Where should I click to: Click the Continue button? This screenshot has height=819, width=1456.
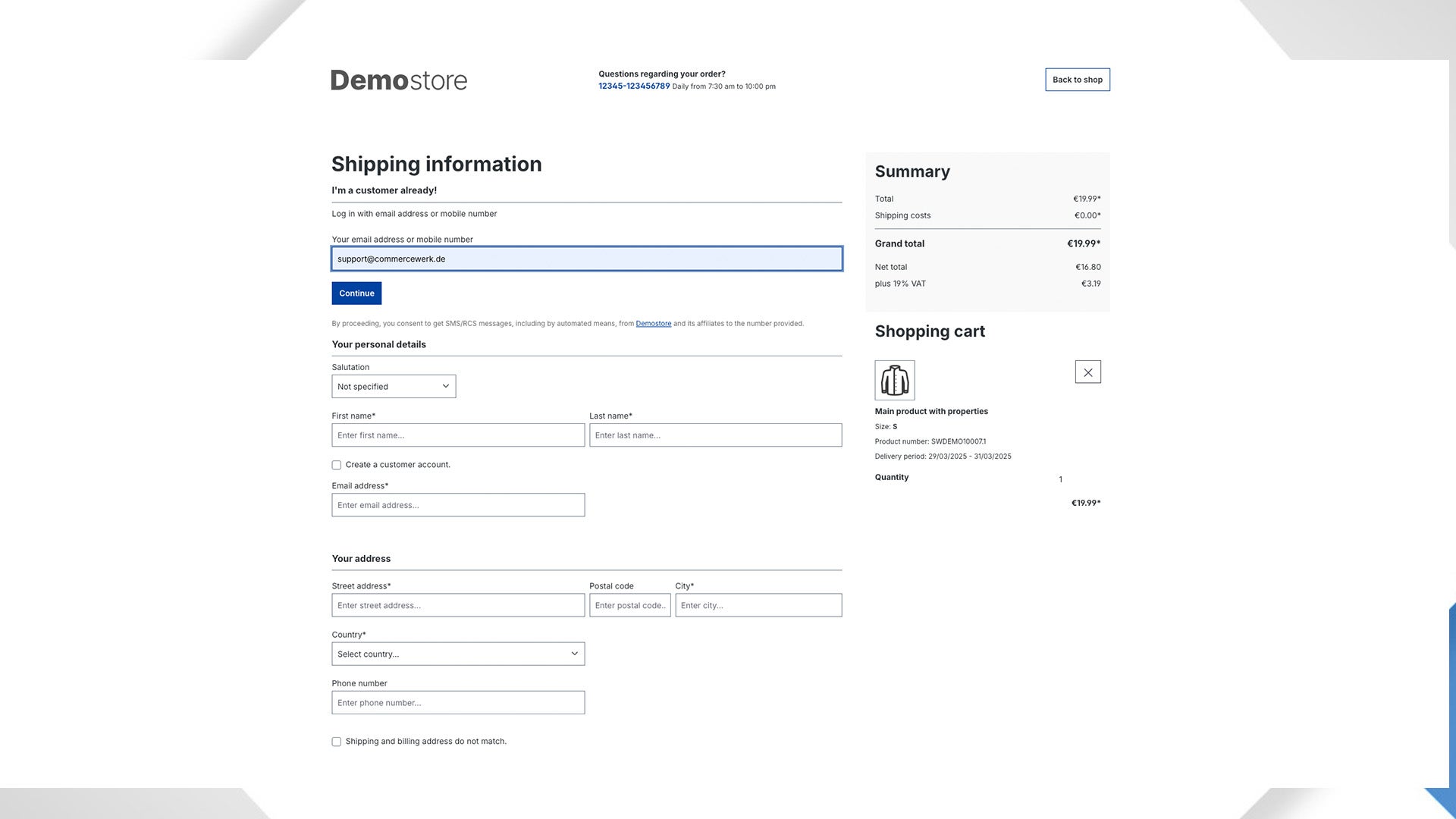(356, 293)
